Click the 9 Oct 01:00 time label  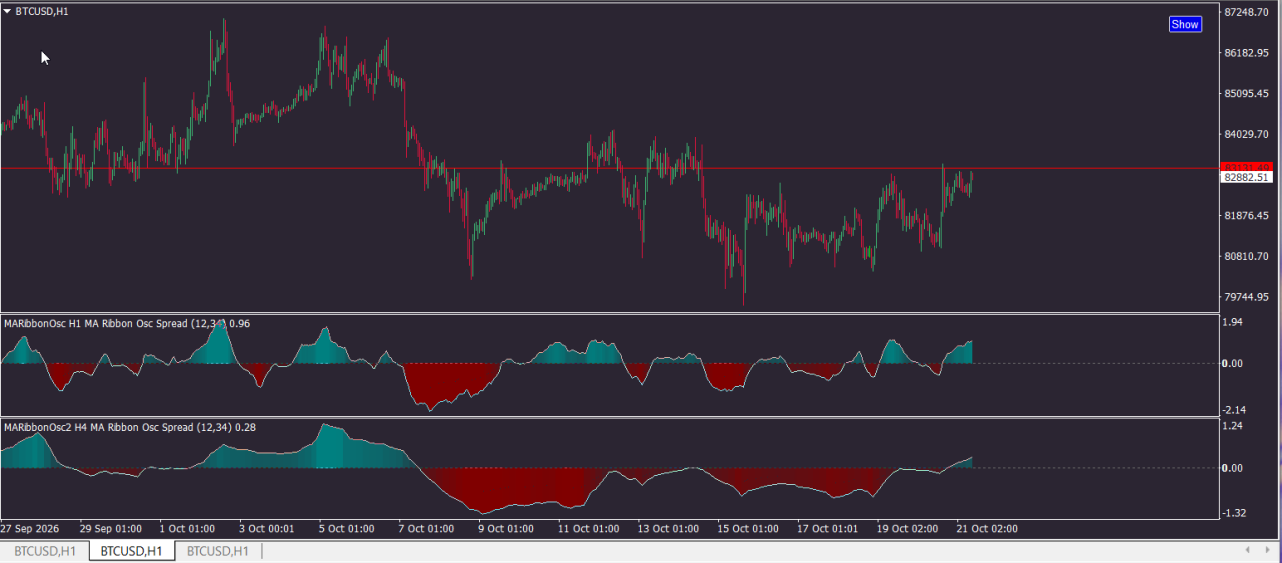pyautogui.click(x=506, y=529)
